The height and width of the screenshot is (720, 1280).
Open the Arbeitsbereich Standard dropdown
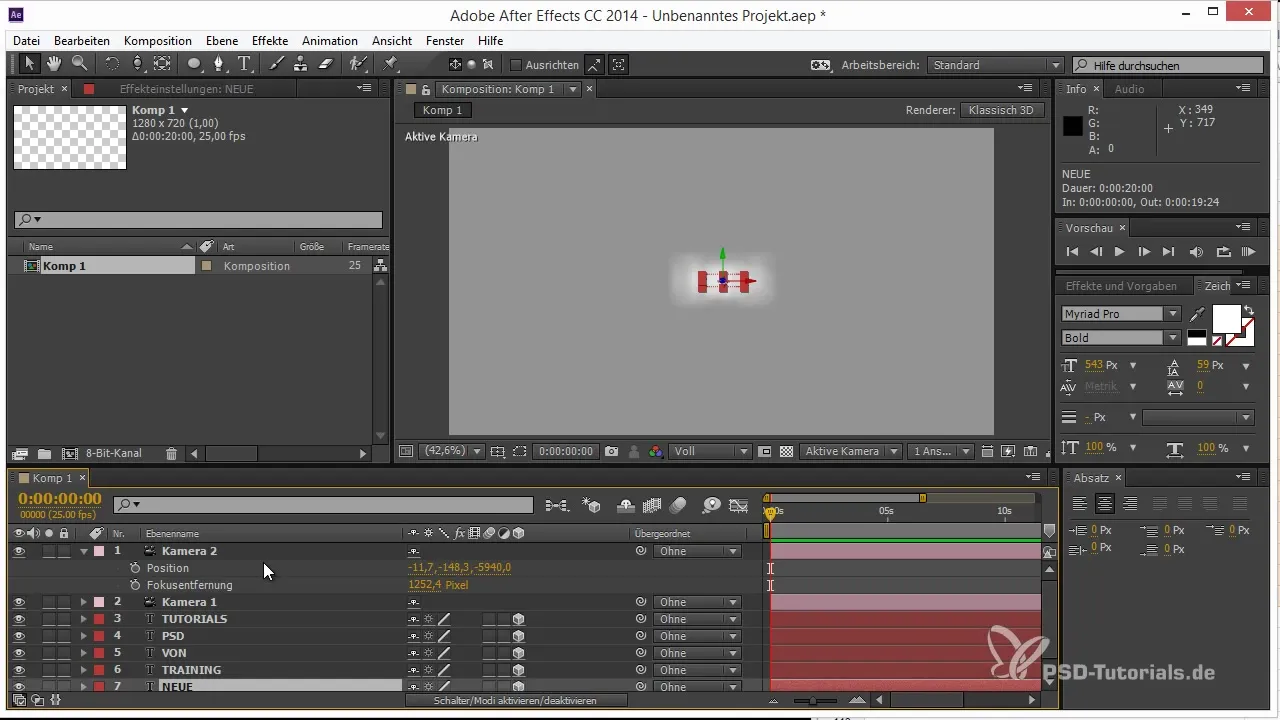[x=995, y=65]
